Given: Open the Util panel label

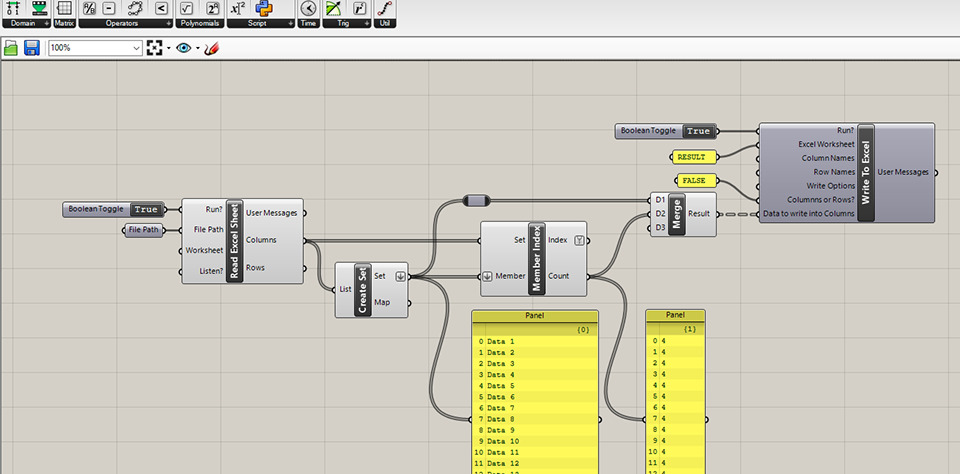Looking at the screenshot, I should pos(385,23).
